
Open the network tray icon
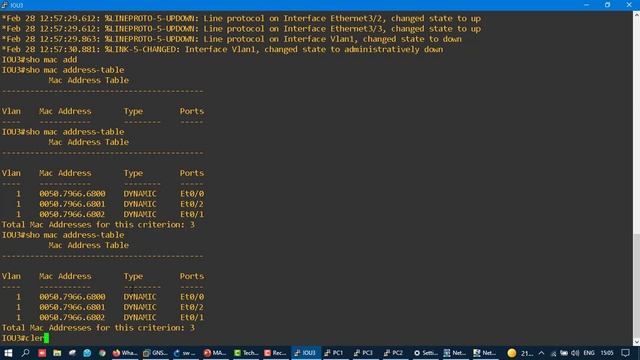pos(553,353)
